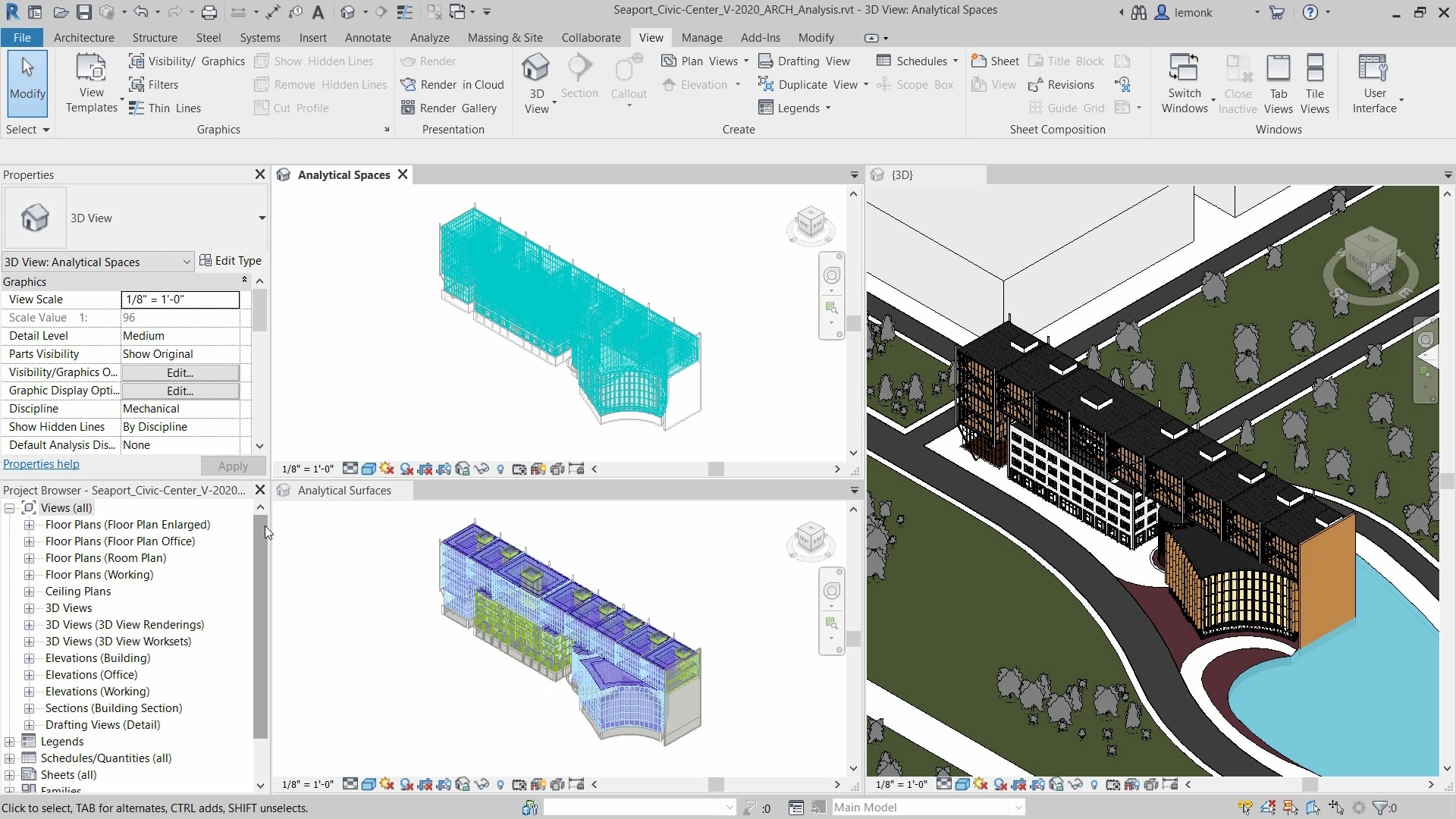Image resolution: width=1456 pixels, height=819 pixels.
Task: Click the Properties help link
Action: tap(41, 464)
